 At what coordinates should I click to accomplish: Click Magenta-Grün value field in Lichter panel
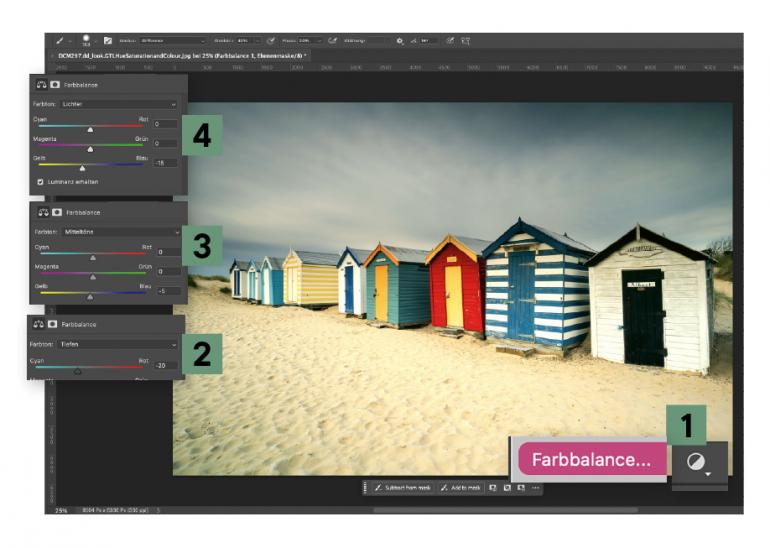165,143
